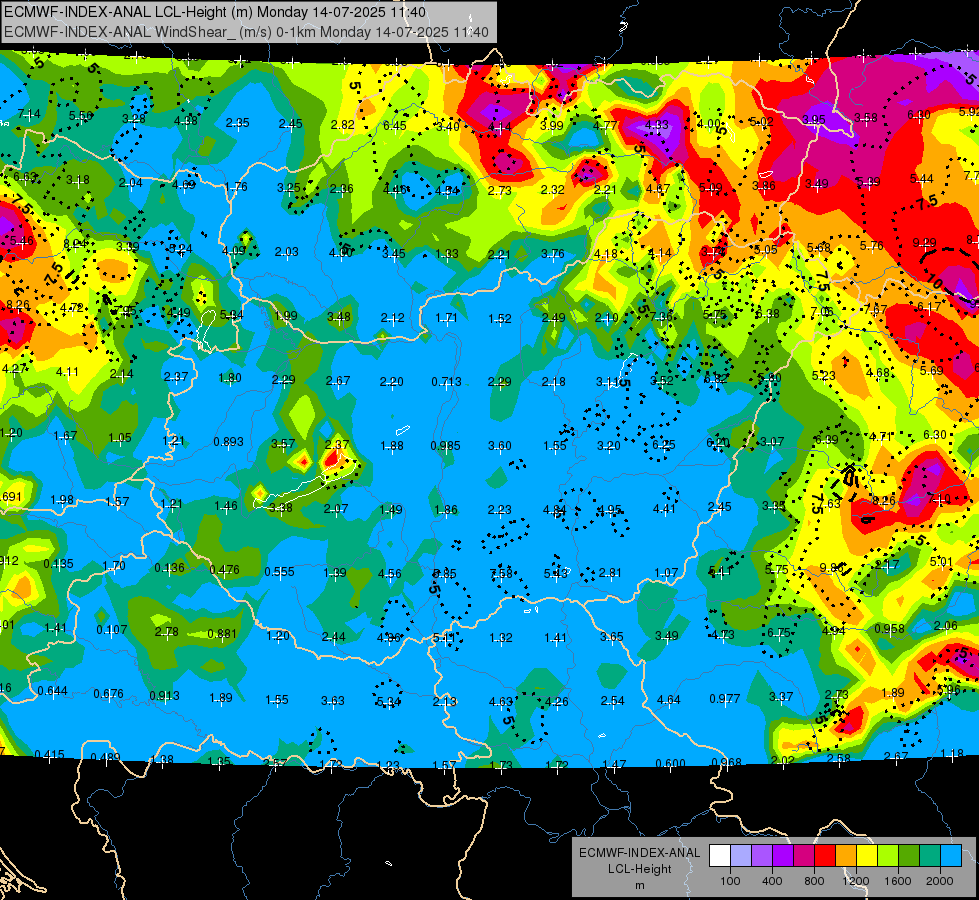The height and width of the screenshot is (900, 979).
Task: Click the wind shear value 2.78
Action: point(167,631)
